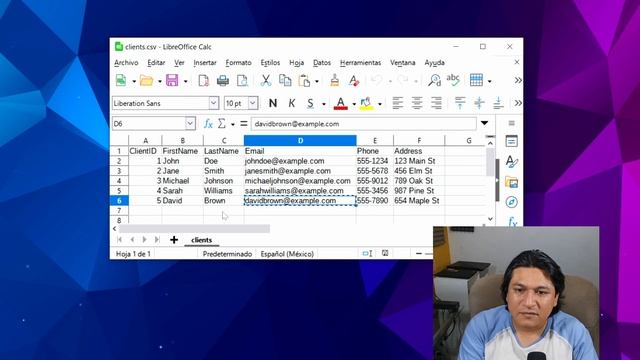This screenshot has width=640, height=360.
Task: Open the Hoja menu
Action: pyautogui.click(x=296, y=62)
